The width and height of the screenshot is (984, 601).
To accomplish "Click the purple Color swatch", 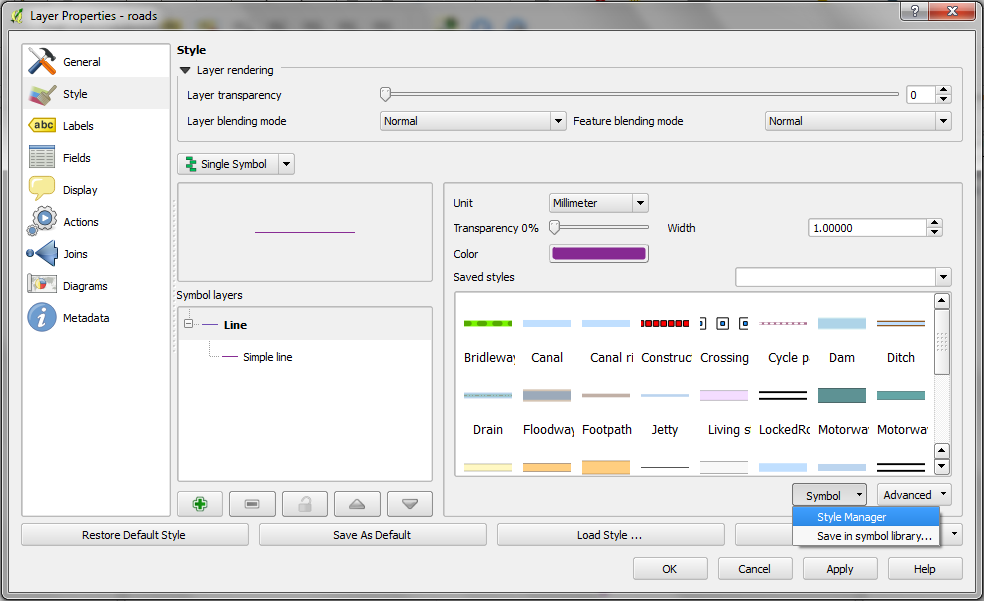I will (599, 253).
